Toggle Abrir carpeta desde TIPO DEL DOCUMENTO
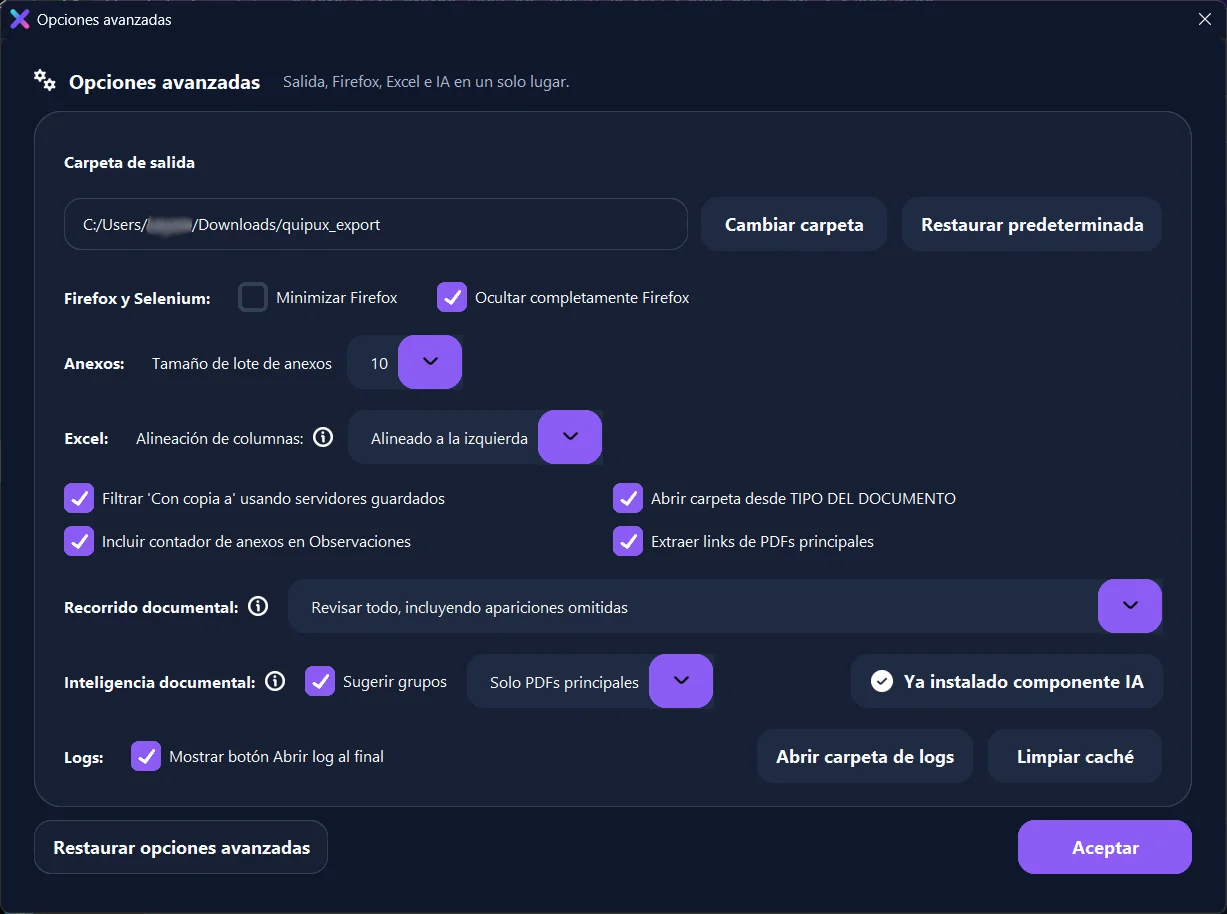1227x914 pixels. (x=628, y=498)
